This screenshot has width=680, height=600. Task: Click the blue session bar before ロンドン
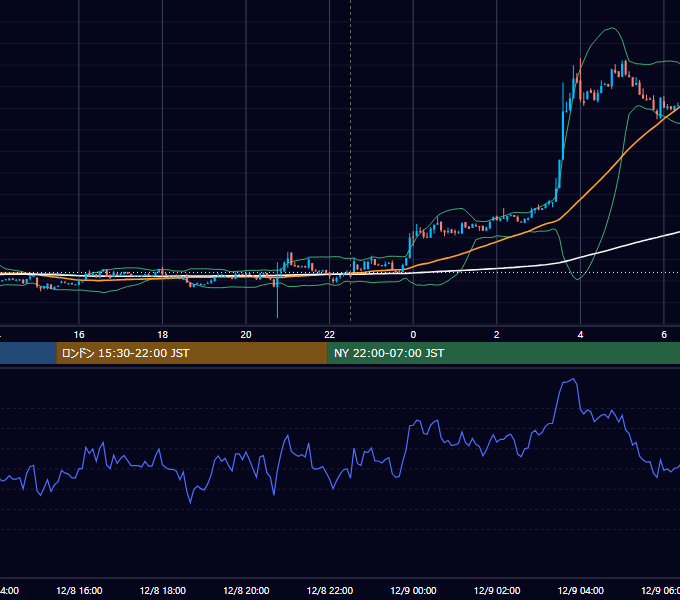coord(28,353)
